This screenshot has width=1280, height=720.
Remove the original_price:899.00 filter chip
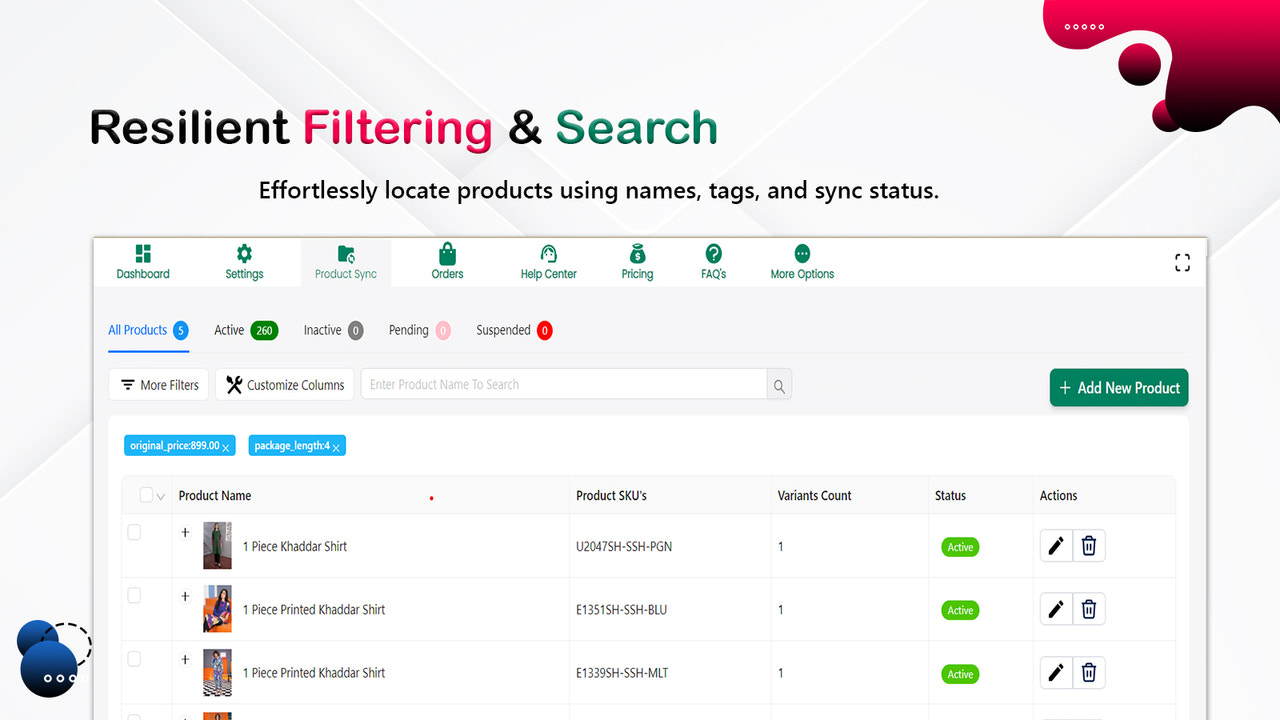228,445
